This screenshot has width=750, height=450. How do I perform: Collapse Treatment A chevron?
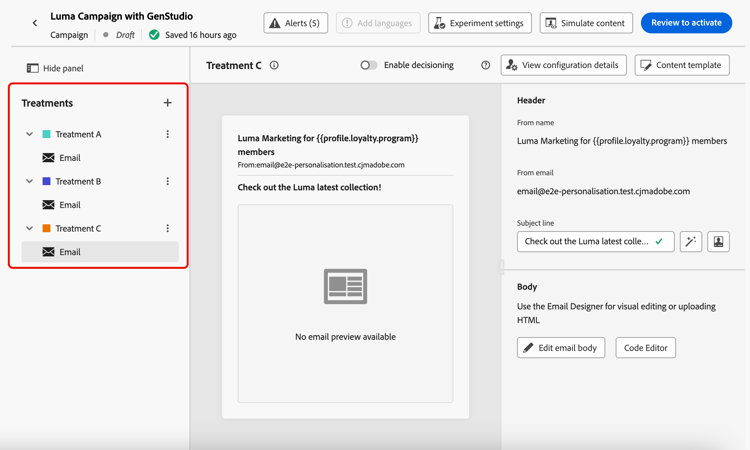point(30,134)
